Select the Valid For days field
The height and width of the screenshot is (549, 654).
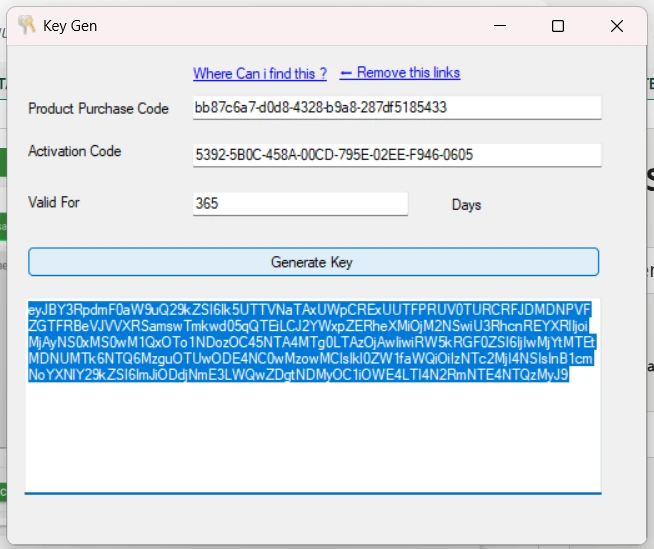tap(300, 204)
